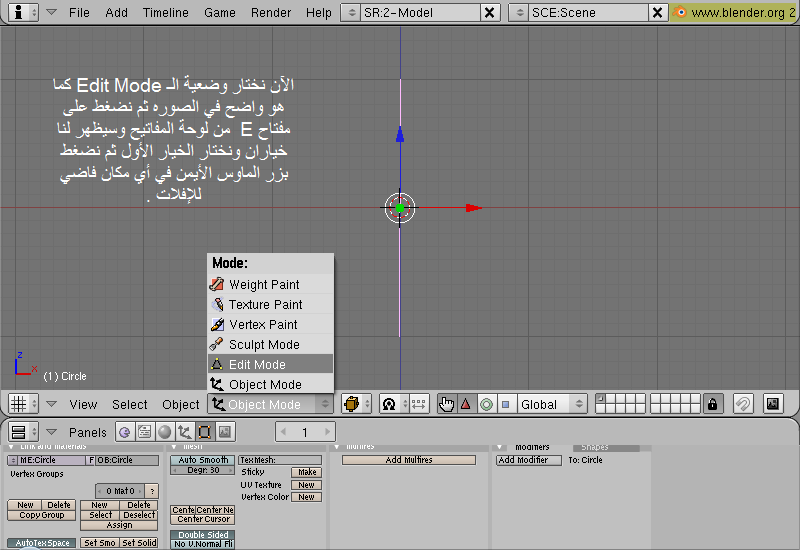
Task: Open the pivot point icon selector
Action: tap(394, 404)
